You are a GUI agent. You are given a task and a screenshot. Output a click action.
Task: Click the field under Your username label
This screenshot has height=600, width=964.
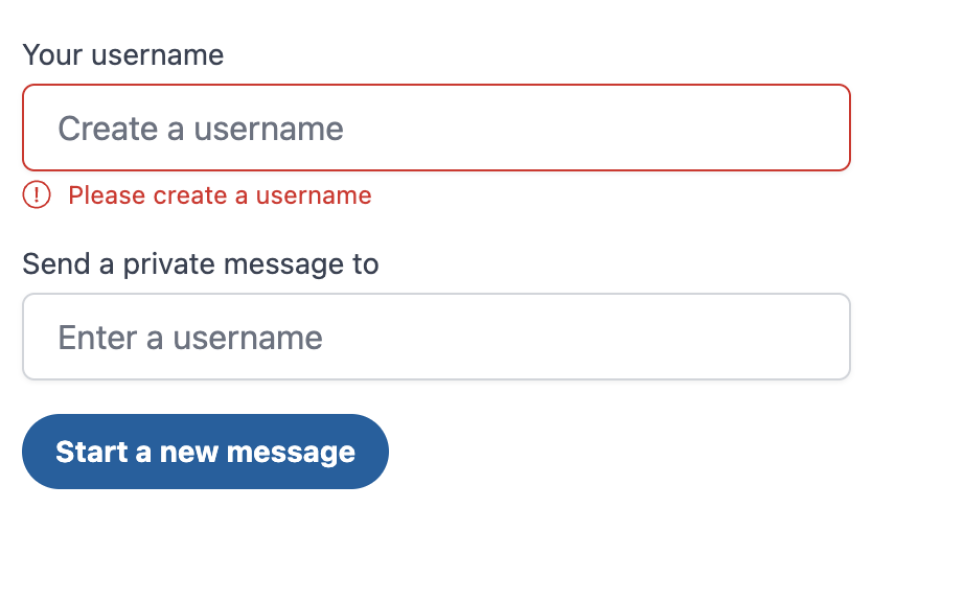click(436, 127)
